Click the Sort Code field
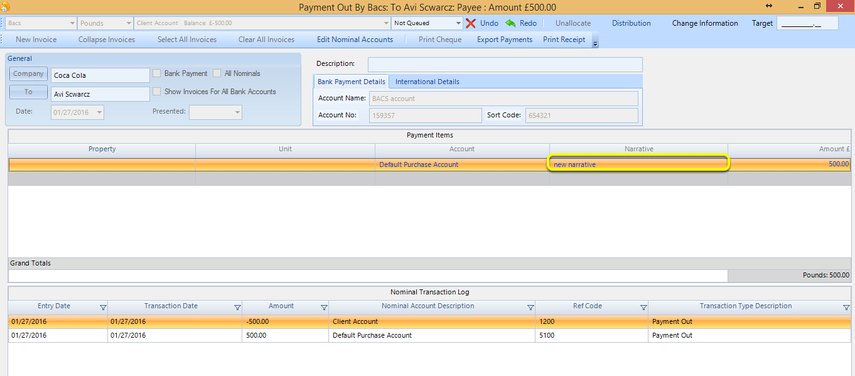 (581, 116)
